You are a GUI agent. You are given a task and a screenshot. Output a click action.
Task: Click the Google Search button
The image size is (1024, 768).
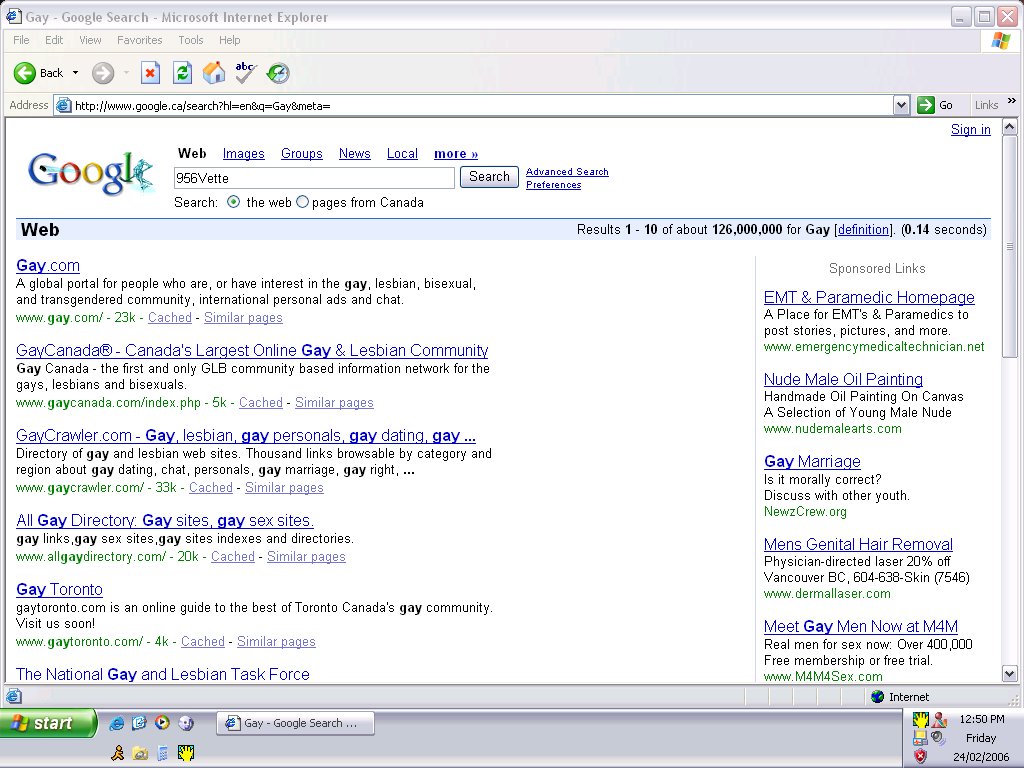pyautogui.click(x=489, y=177)
